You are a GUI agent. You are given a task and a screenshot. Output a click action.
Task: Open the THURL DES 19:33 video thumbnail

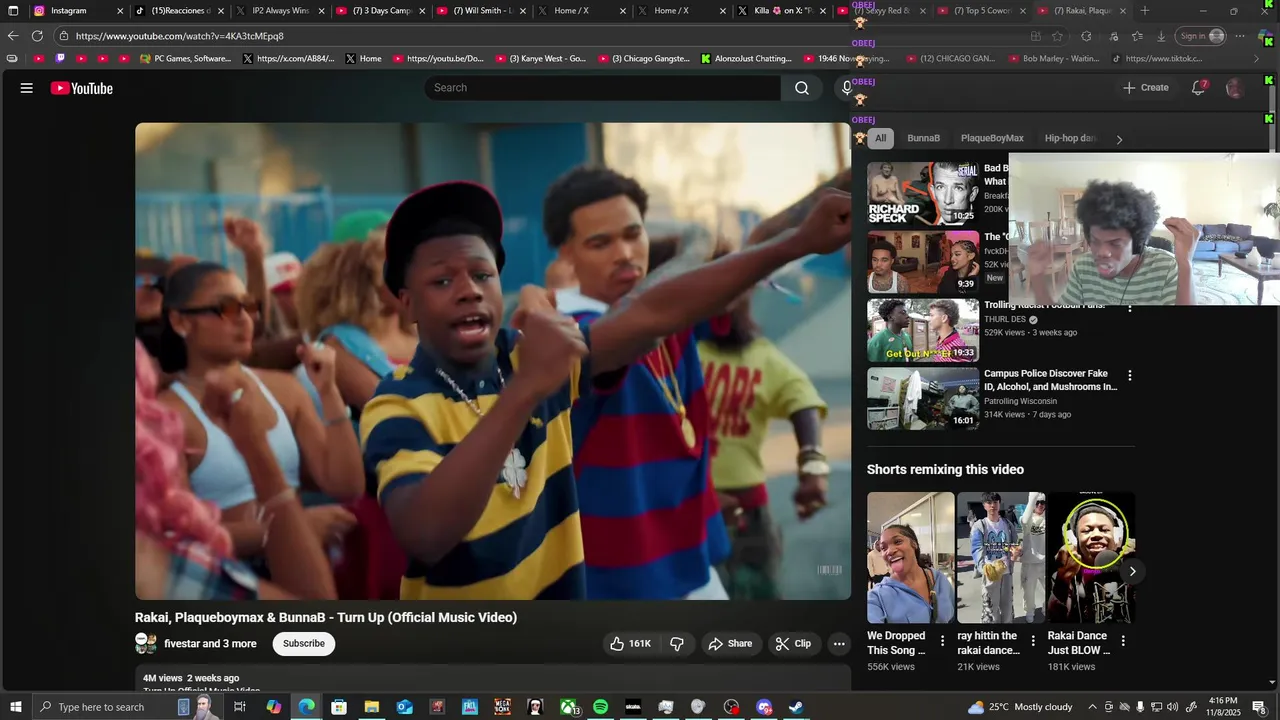tap(923, 330)
